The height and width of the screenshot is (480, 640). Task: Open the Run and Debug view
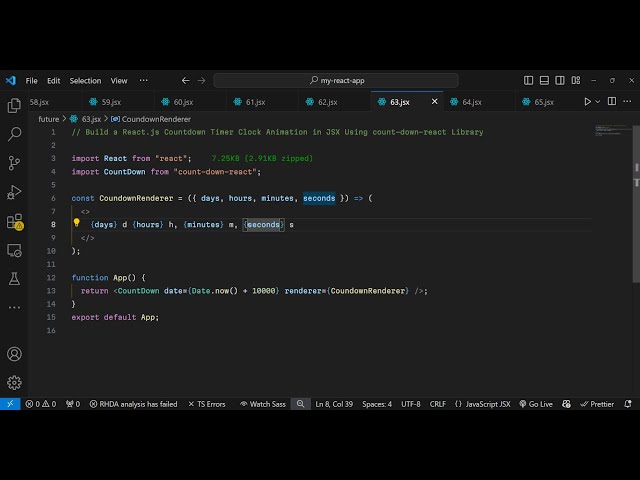[14, 192]
